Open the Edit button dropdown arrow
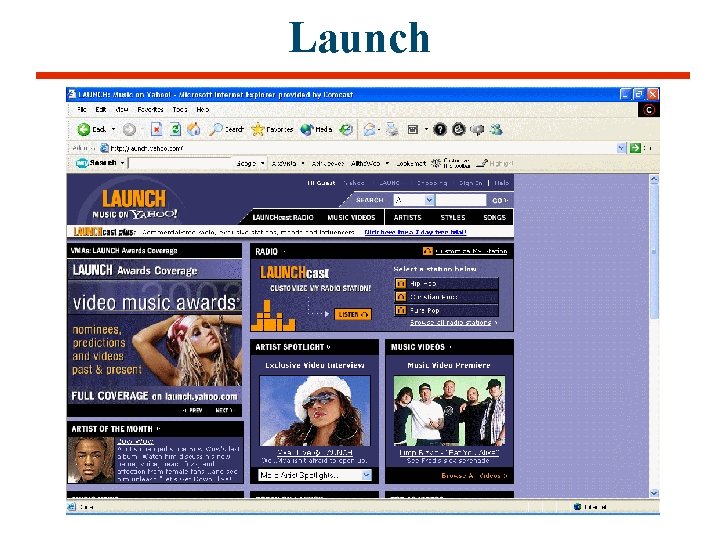The width and height of the screenshot is (720, 540). 426,129
